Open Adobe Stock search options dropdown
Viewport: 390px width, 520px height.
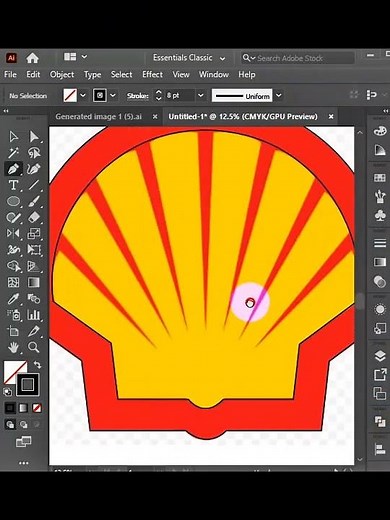tap(249, 58)
